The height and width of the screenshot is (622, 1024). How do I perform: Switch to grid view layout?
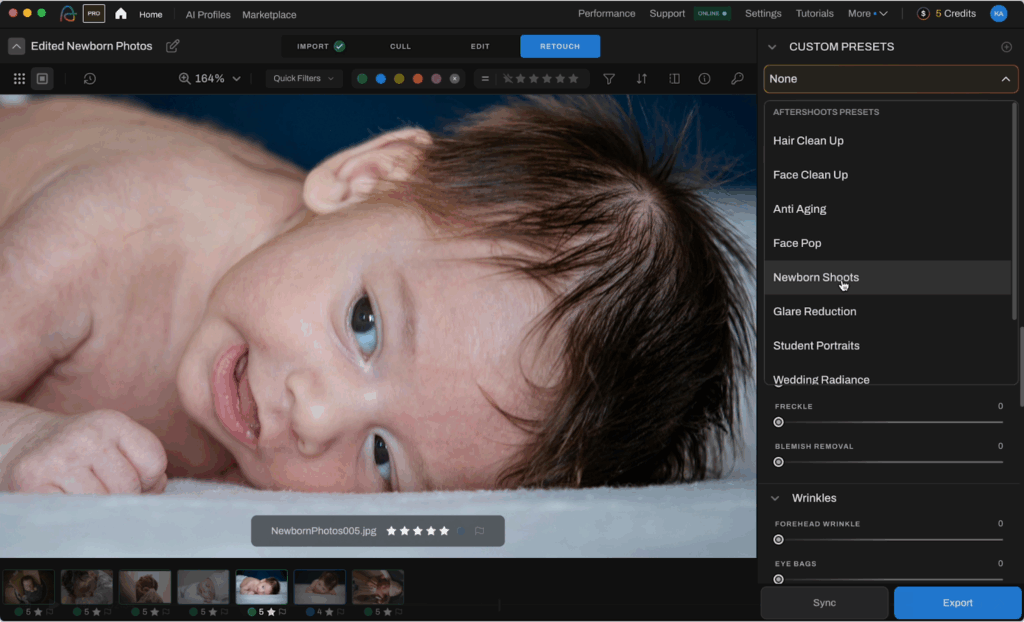[18, 78]
